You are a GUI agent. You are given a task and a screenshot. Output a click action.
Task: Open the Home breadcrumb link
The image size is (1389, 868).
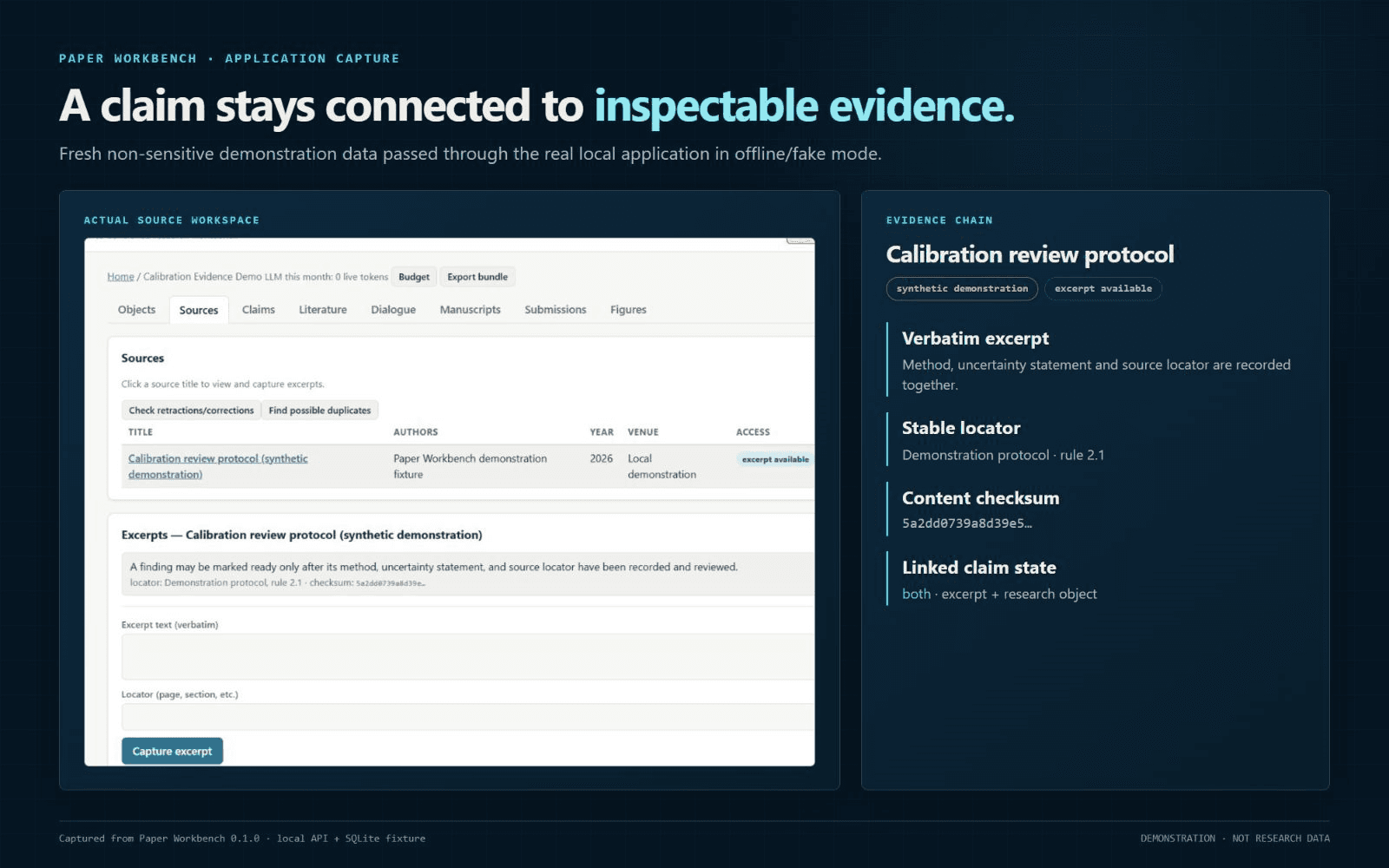tap(121, 277)
